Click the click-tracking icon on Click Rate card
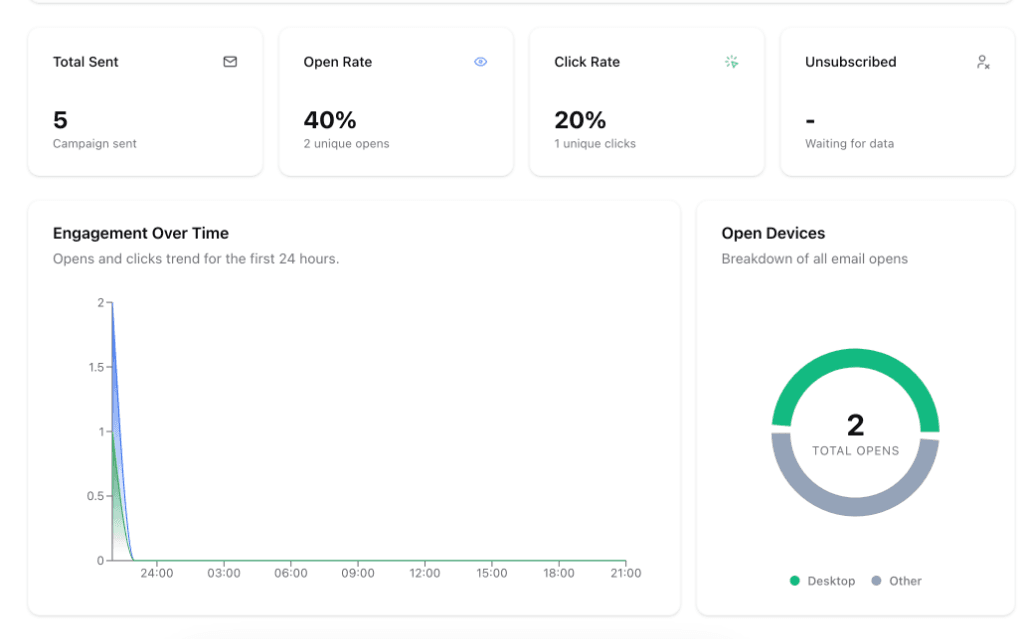Screen dimensions: 1024x639 pyautogui.click(x=732, y=61)
